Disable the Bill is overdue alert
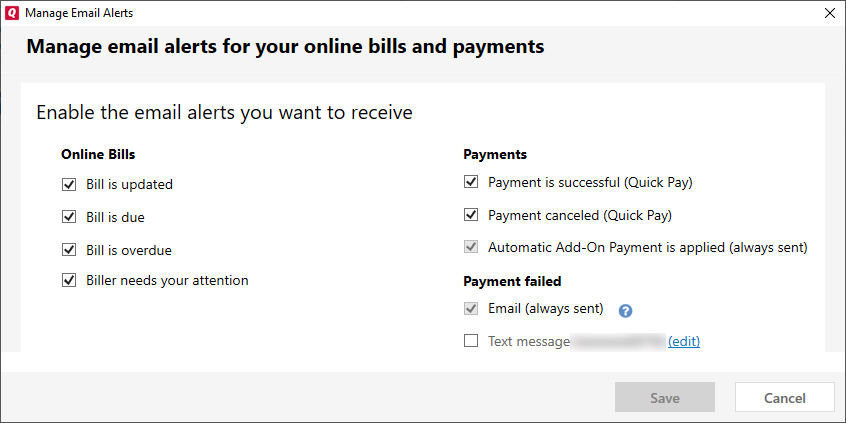The height and width of the screenshot is (423, 846). pos(69,250)
